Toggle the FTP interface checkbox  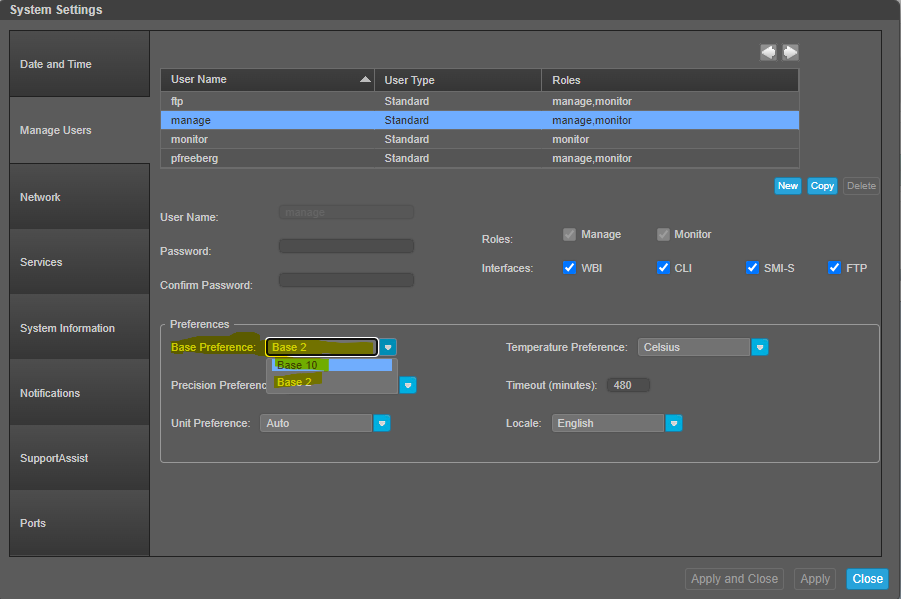point(834,267)
